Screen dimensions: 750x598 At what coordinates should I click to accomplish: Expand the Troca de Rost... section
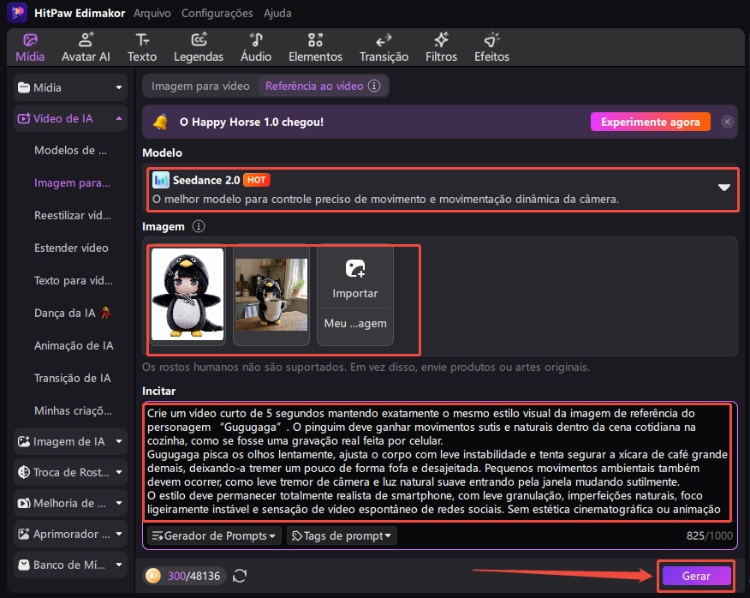70,472
